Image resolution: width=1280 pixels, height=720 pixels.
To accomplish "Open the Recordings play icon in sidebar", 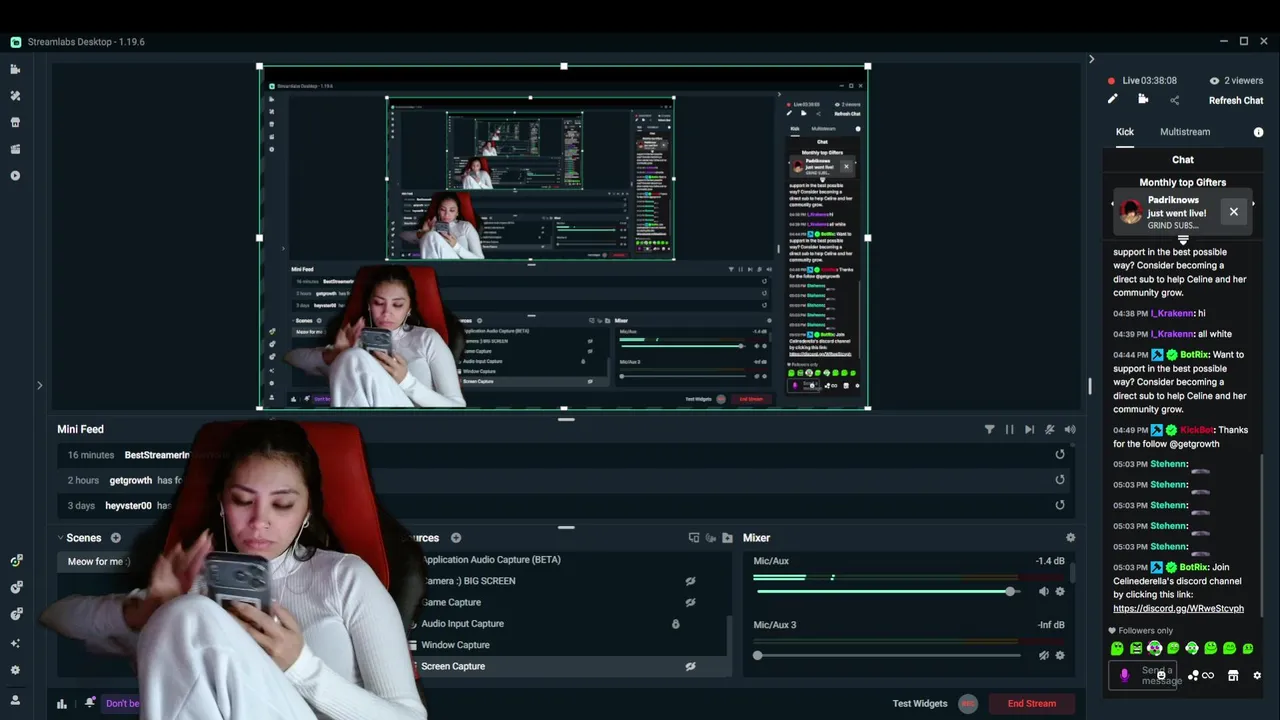I will click(x=15, y=176).
